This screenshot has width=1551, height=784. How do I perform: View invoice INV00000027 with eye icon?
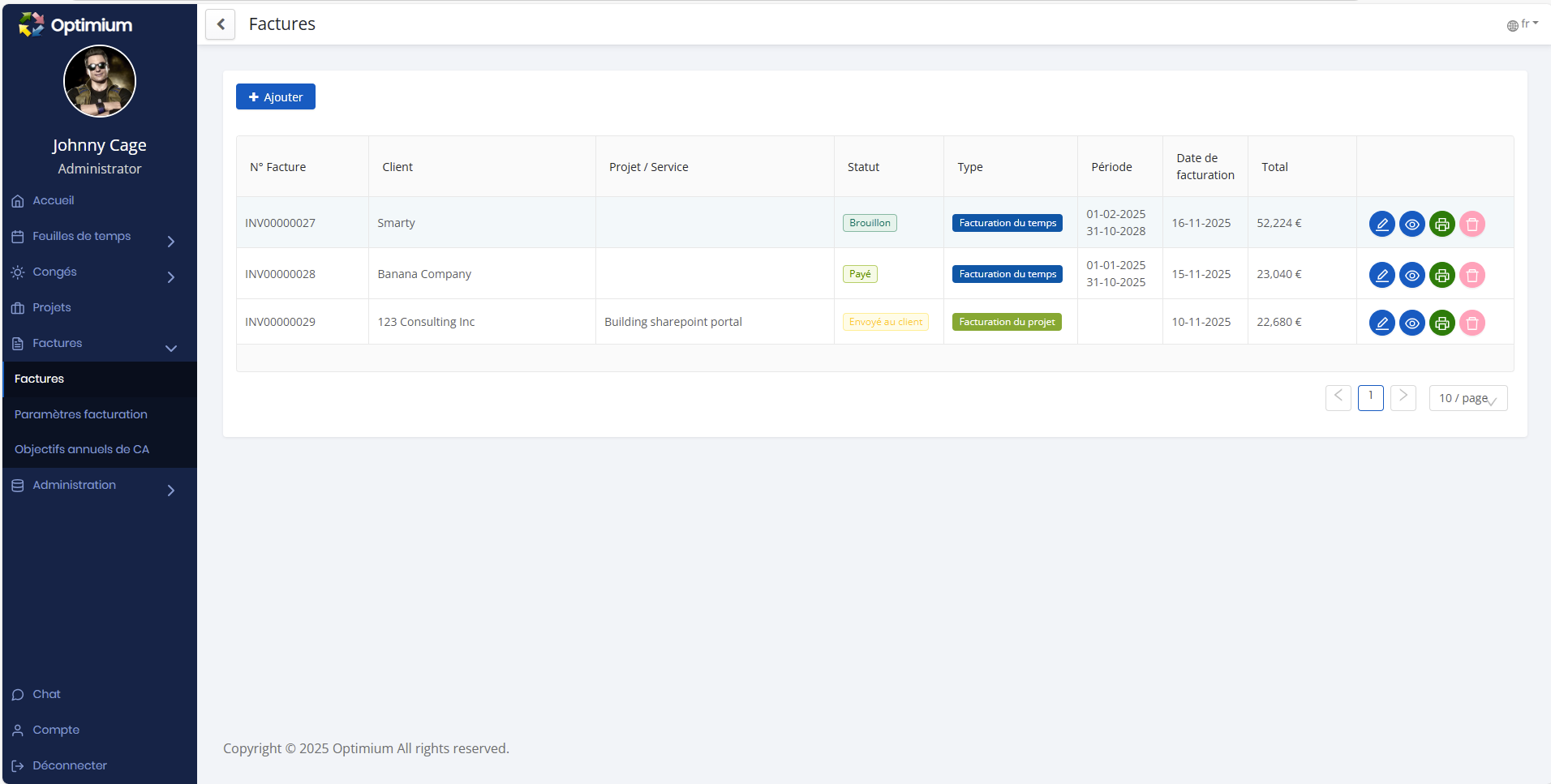pyautogui.click(x=1411, y=224)
